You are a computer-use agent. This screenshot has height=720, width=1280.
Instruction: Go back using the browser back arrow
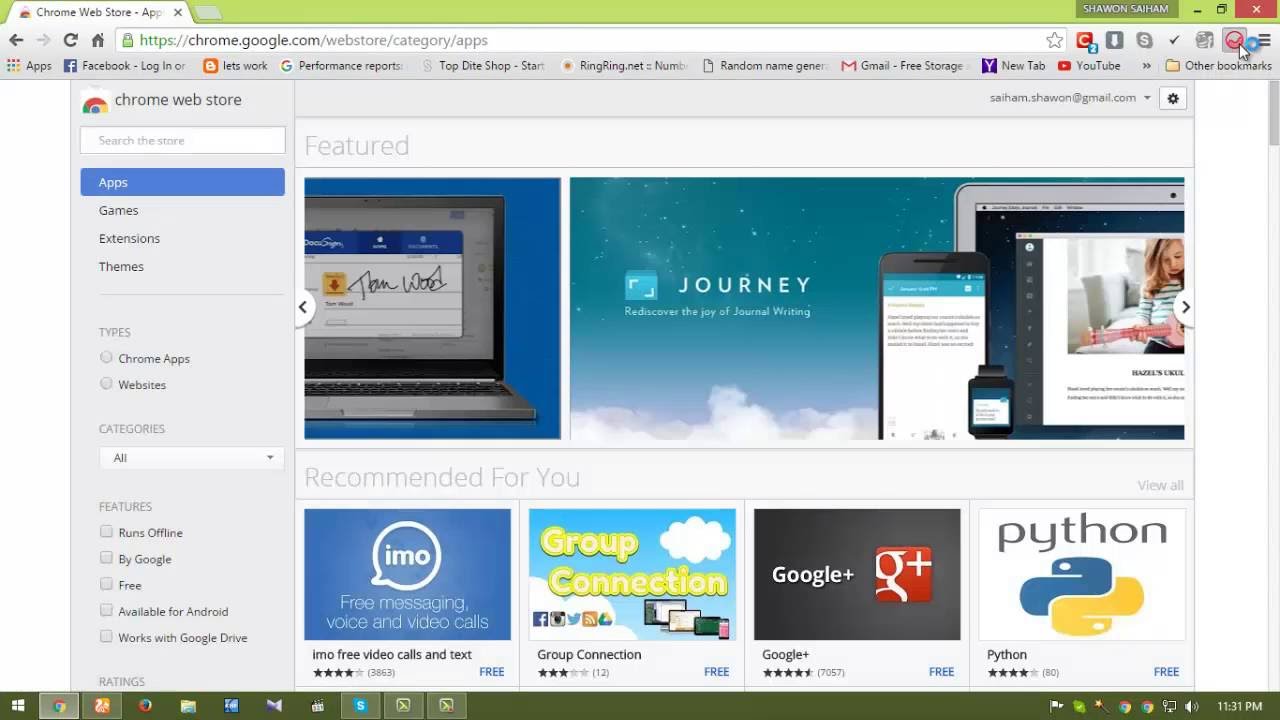16,40
